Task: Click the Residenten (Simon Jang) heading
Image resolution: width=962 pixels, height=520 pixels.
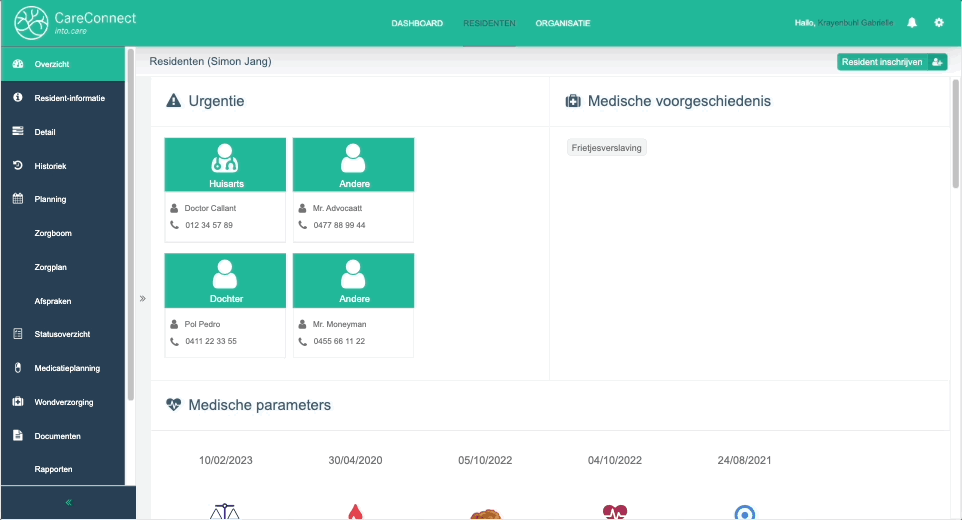Action: (x=210, y=61)
